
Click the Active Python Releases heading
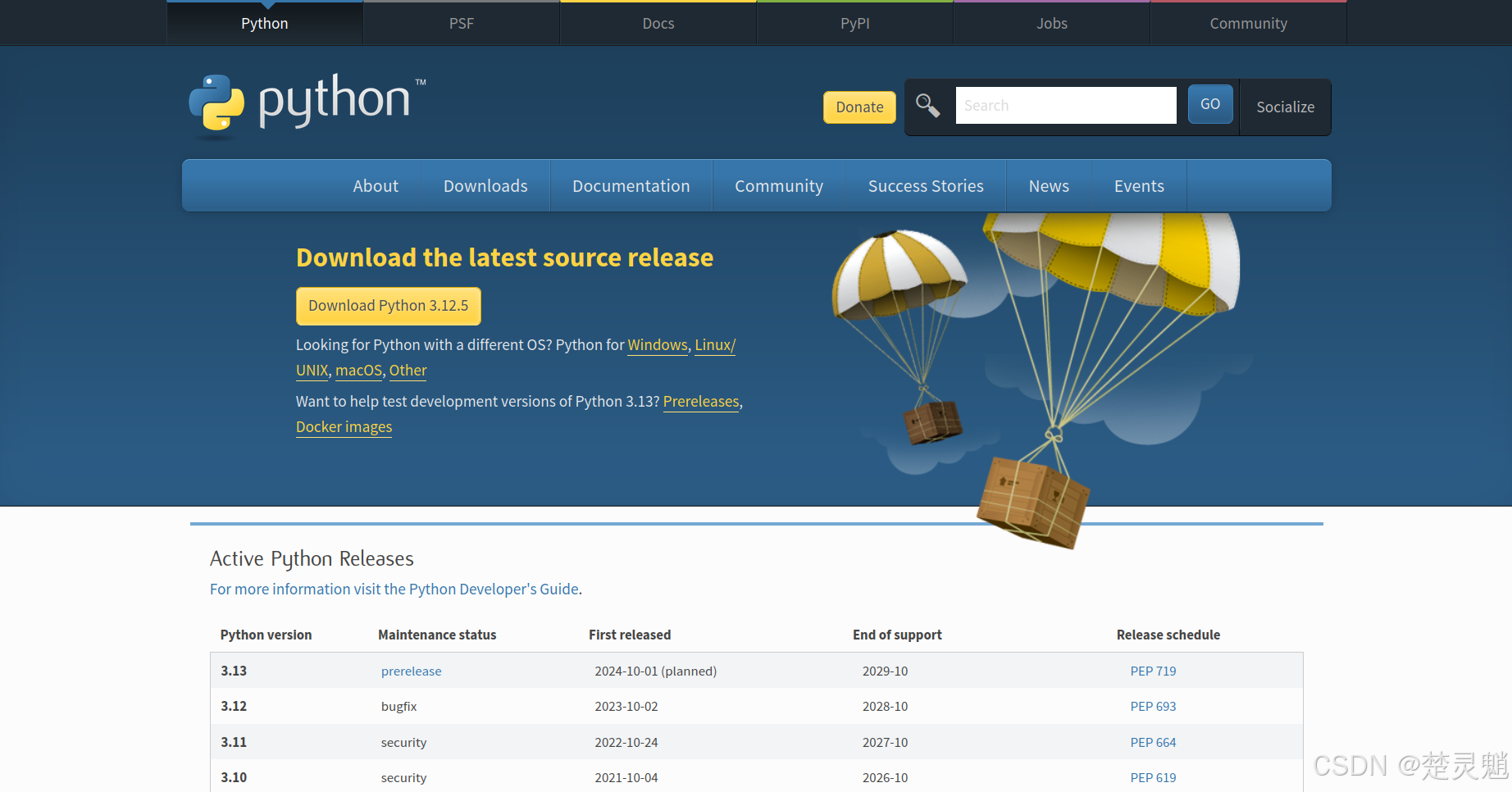(312, 559)
